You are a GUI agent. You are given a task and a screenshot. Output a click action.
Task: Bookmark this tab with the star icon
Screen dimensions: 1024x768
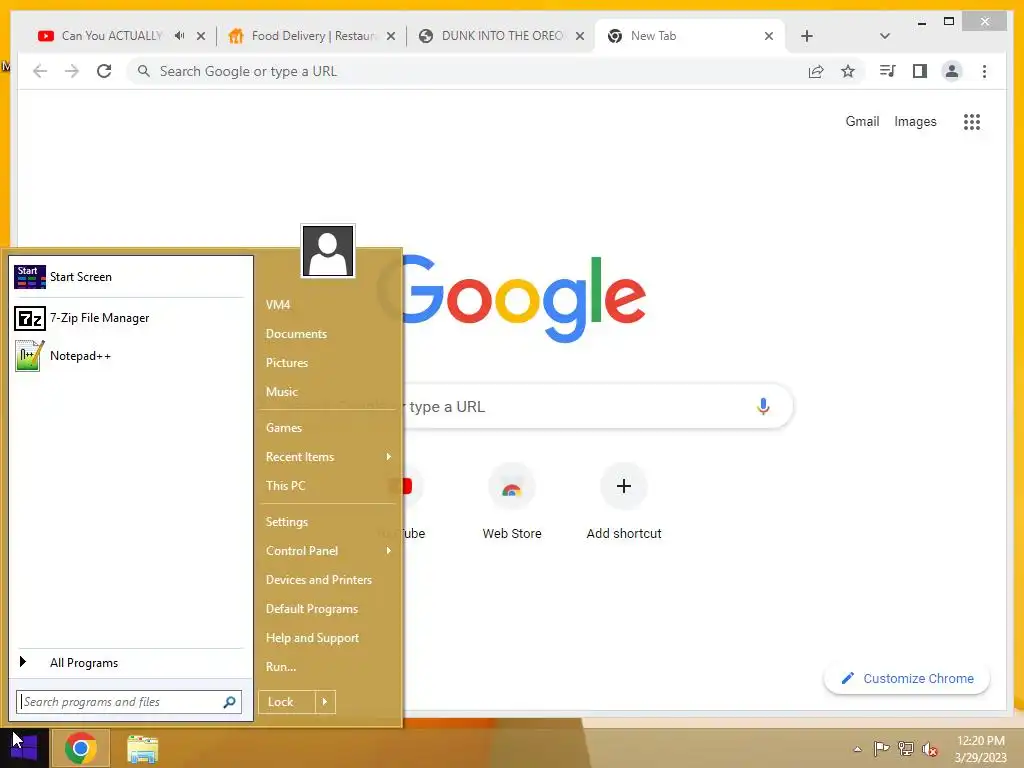click(x=848, y=71)
